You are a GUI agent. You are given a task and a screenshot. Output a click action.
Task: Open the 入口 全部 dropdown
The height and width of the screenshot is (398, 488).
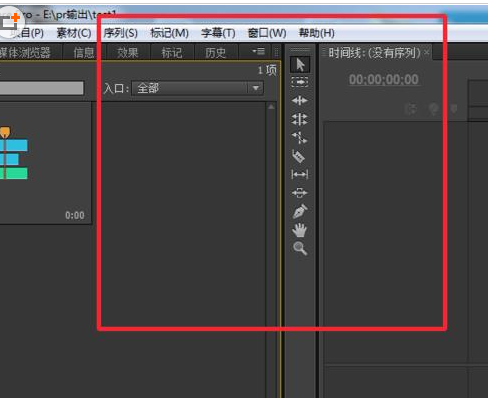point(198,88)
